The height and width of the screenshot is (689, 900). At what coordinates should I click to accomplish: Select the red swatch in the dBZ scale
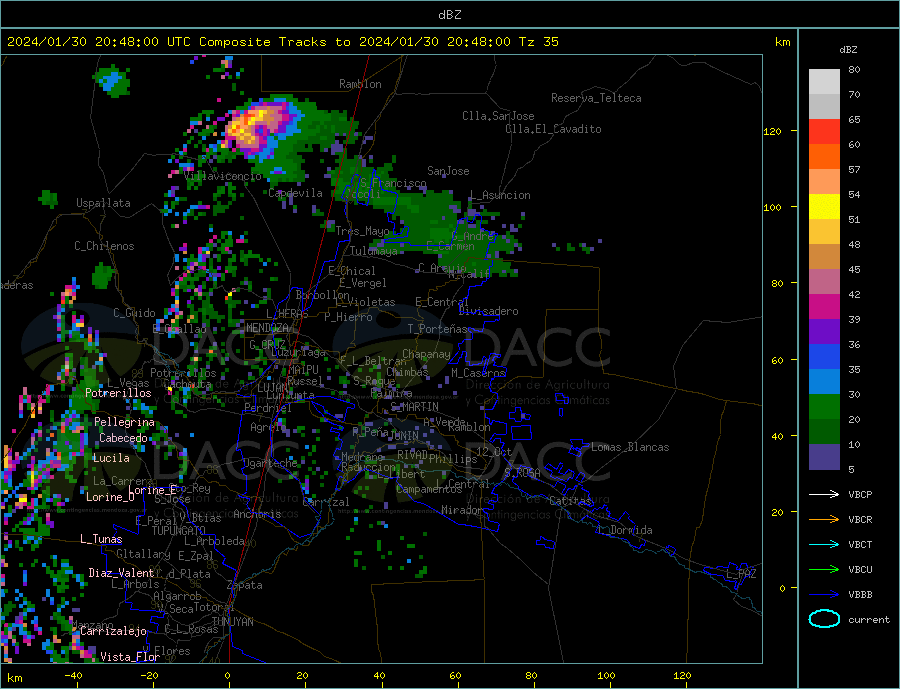[824, 131]
